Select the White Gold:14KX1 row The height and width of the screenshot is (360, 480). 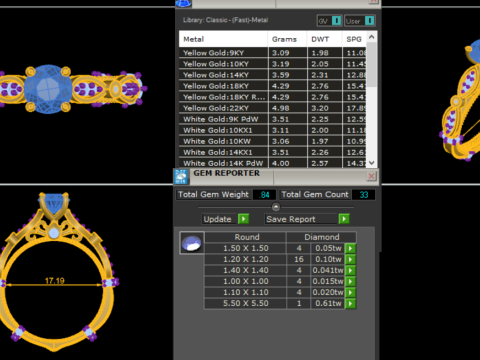273,152
